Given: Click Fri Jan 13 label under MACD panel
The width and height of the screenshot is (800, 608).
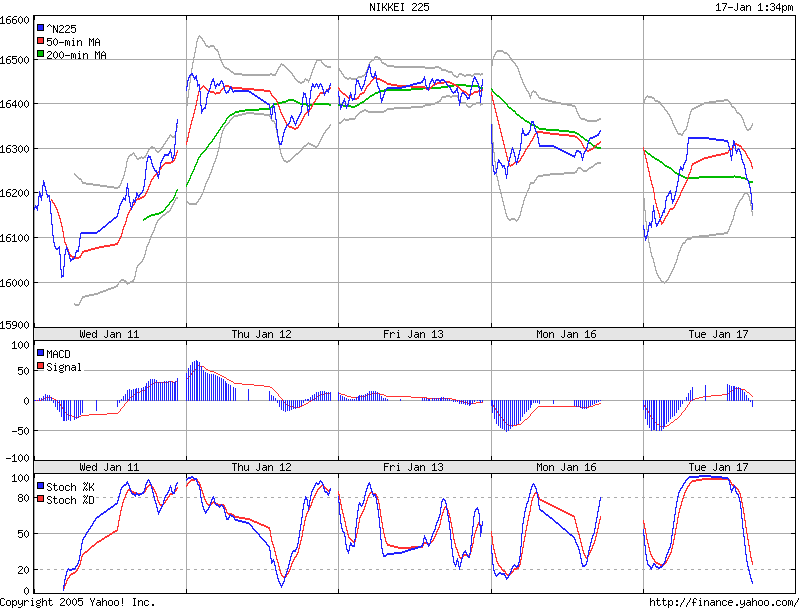Looking at the screenshot, I should click(413, 467).
